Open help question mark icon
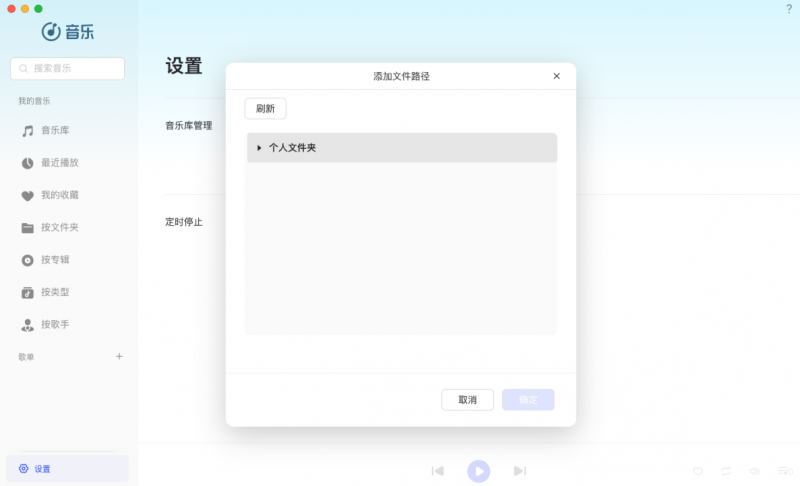Screen dimensions: 800x486 789,9
